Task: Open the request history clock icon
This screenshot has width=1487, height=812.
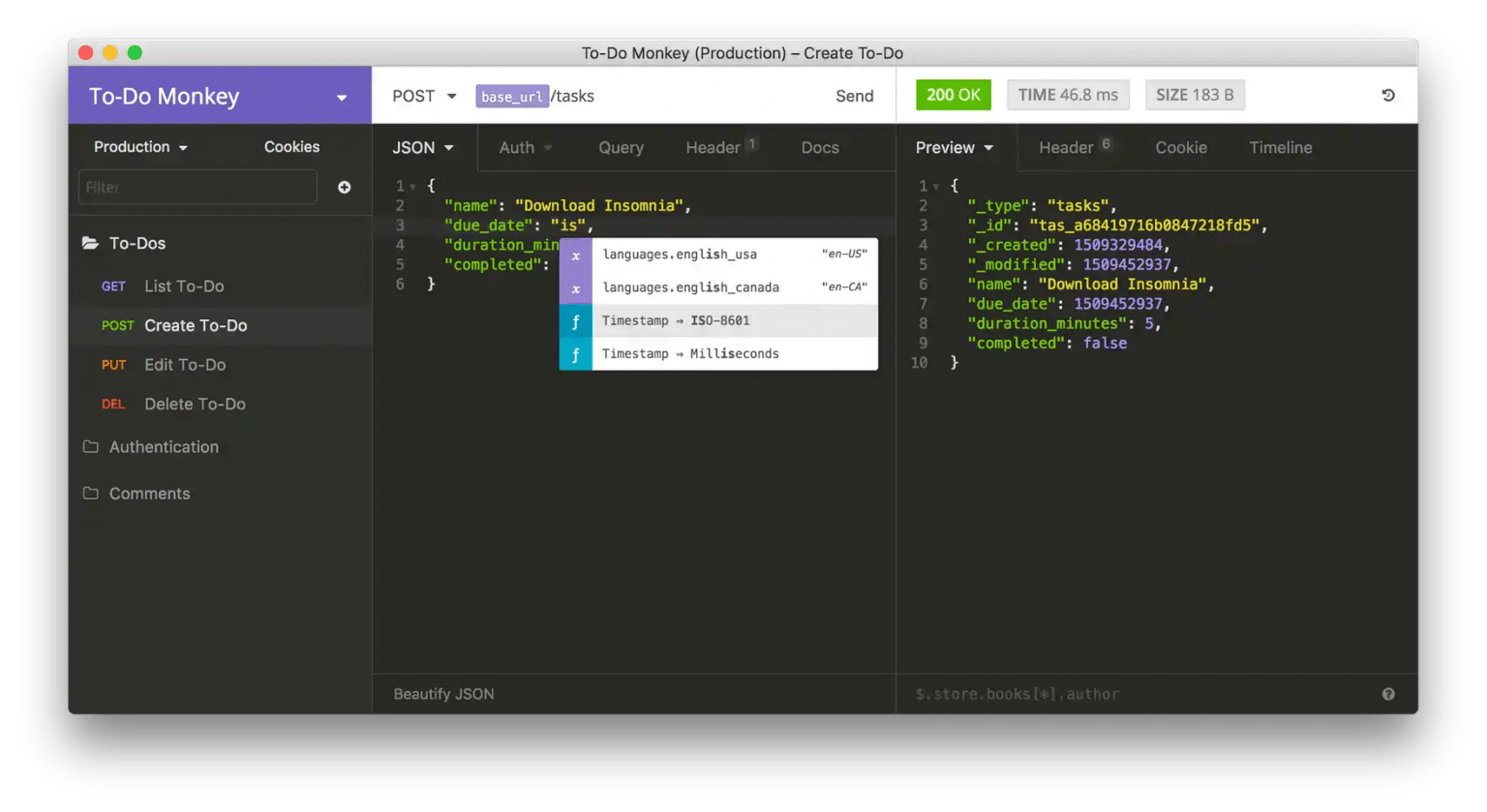Action: pos(1387,95)
